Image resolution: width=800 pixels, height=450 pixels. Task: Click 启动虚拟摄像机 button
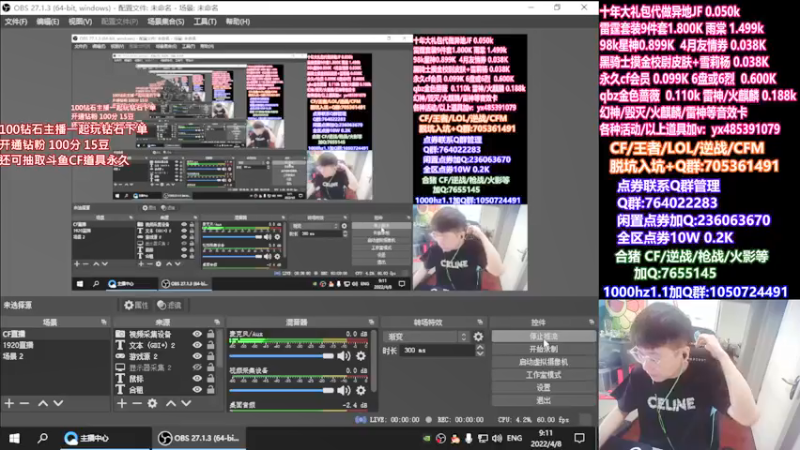coord(543,362)
